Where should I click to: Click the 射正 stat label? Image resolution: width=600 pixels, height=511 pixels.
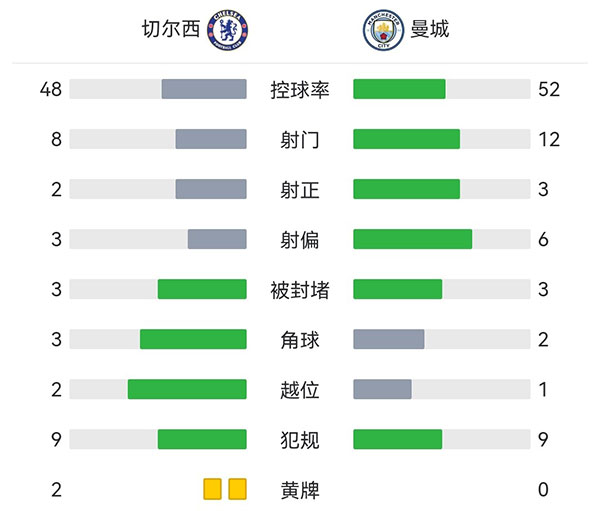(300, 189)
